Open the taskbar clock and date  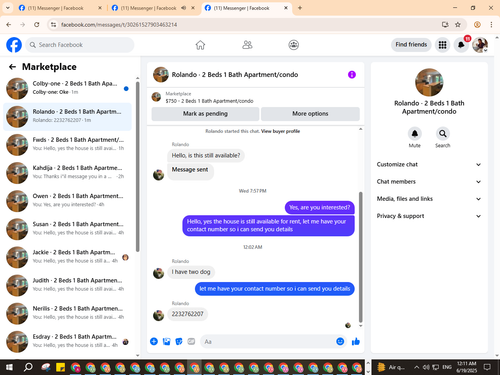click(467, 367)
